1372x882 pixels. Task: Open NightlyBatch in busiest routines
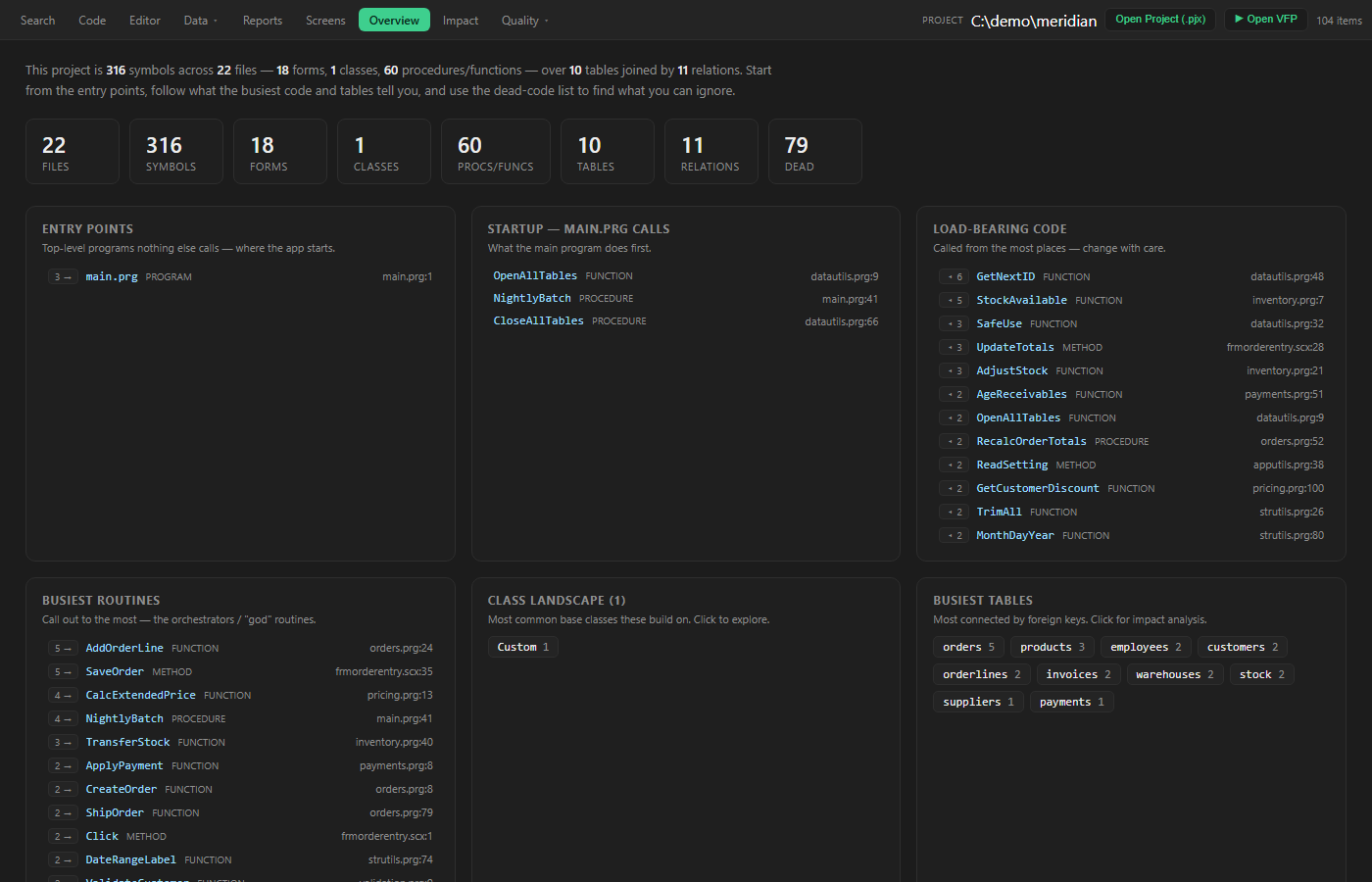tap(240, 718)
